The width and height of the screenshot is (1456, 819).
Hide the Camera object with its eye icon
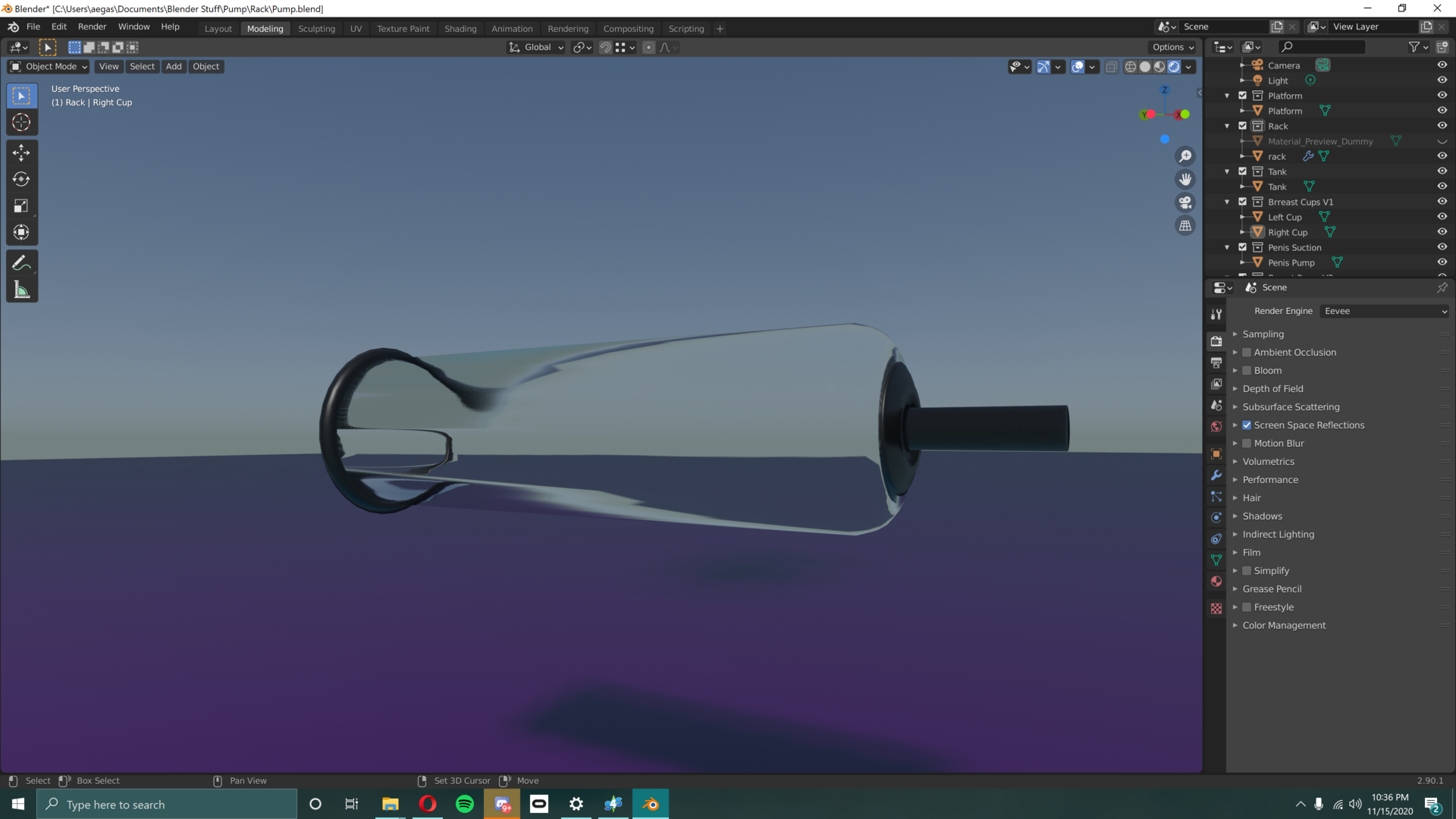tap(1442, 65)
